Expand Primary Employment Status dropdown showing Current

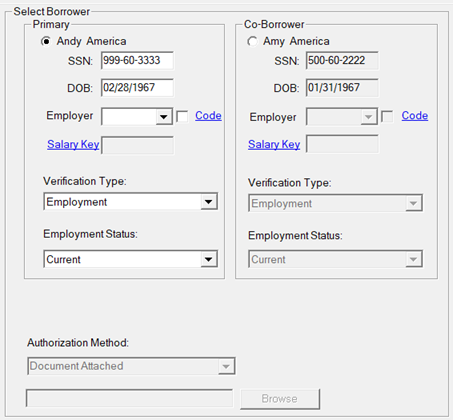[130, 259]
